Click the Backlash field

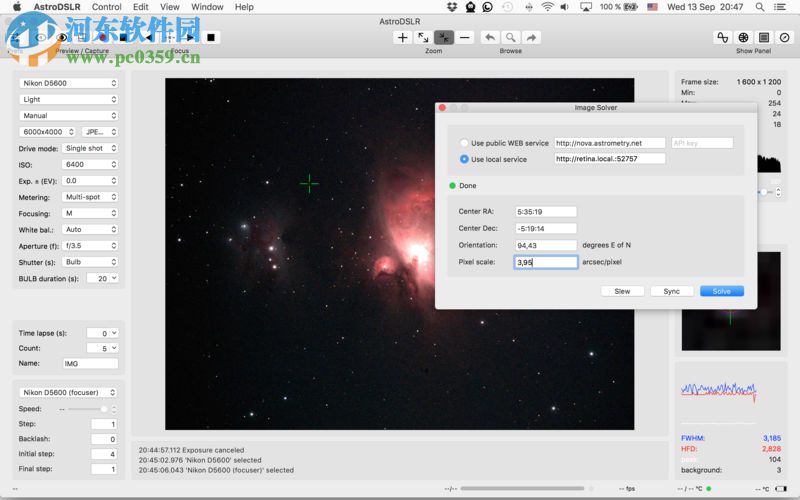click(104, 439)
